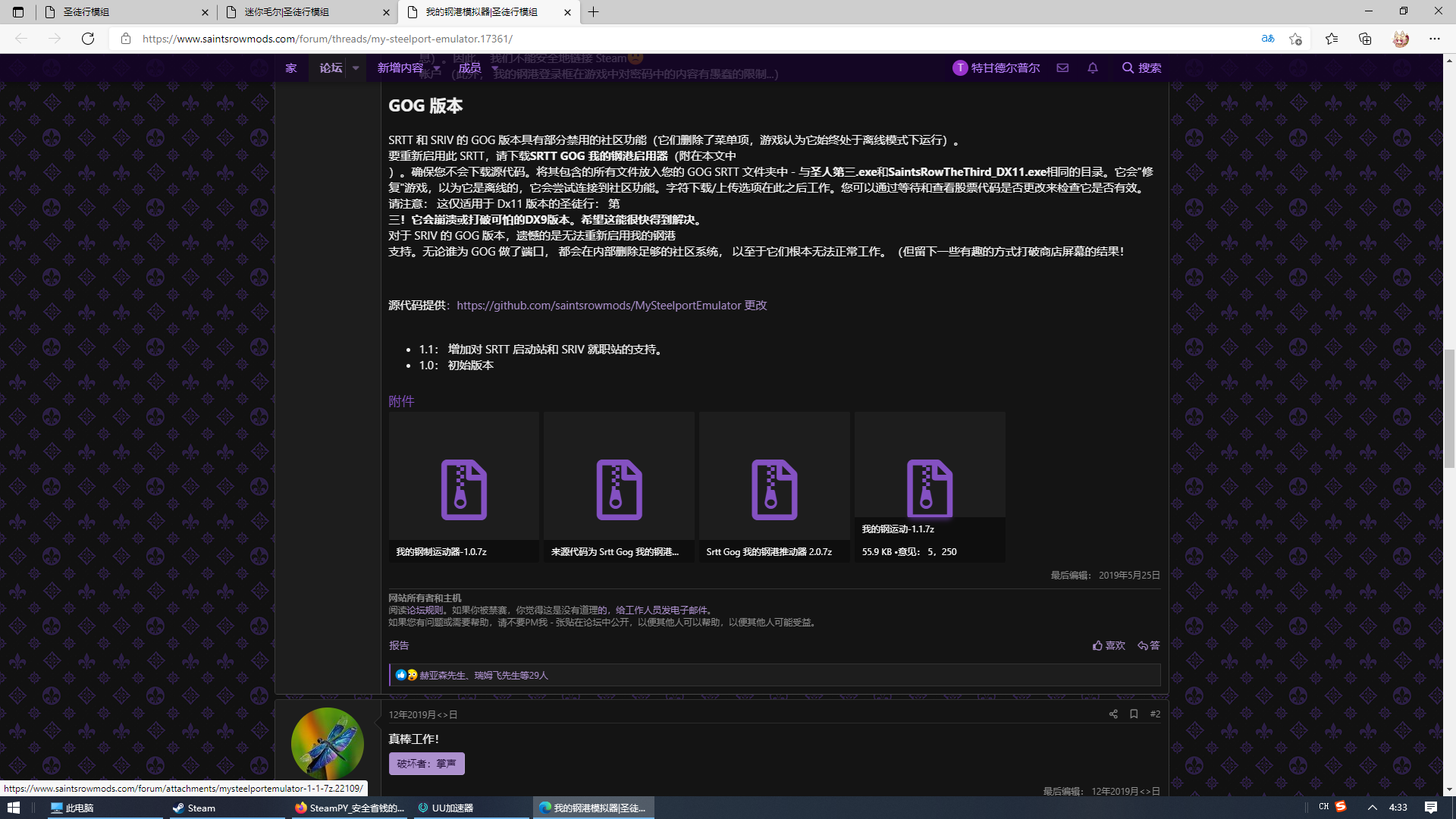
Task: Open the browser profile avatar
Action: [x=1401, y=39]
